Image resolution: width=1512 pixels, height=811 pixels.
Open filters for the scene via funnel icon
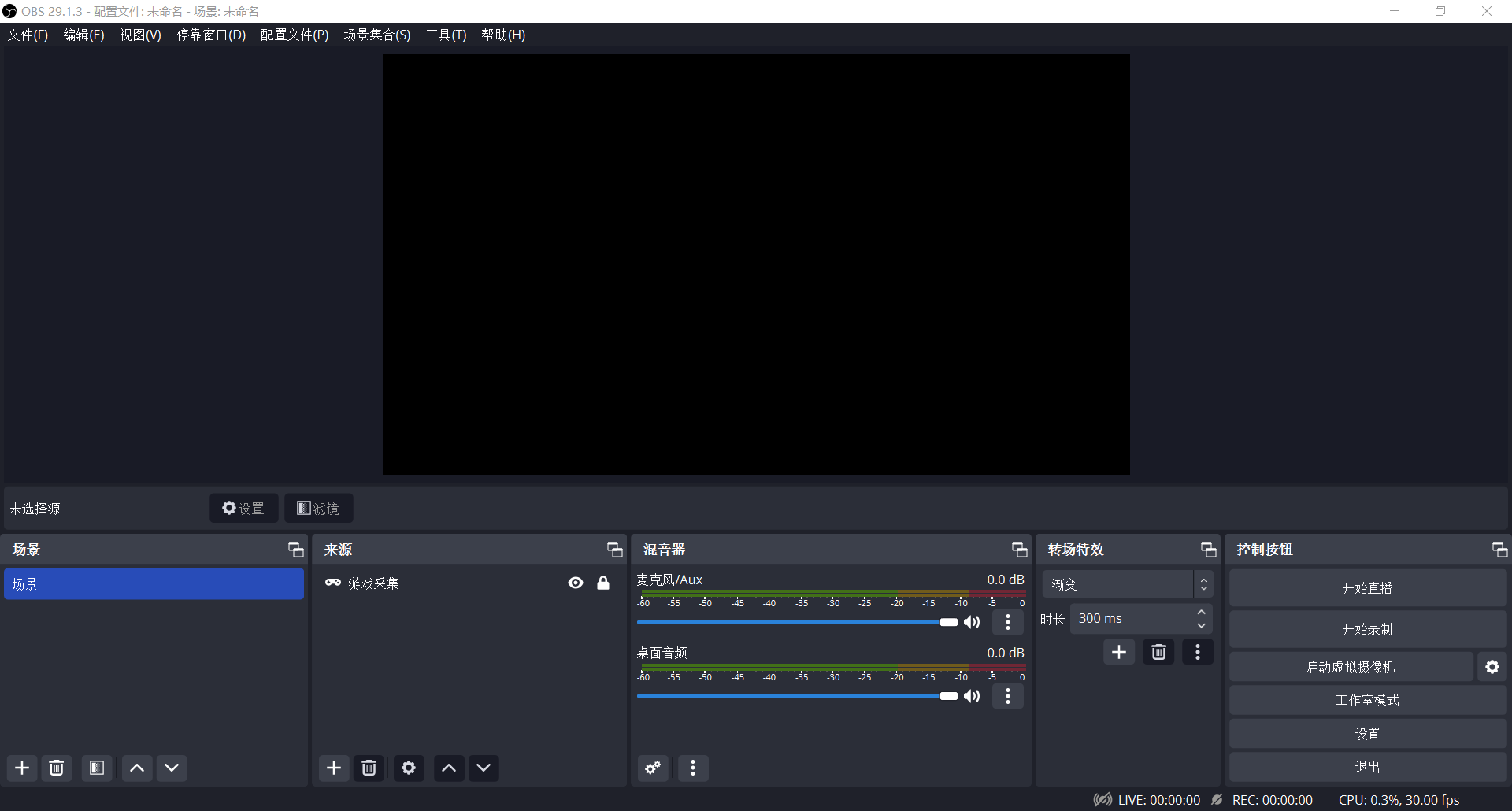click(96, 768)
